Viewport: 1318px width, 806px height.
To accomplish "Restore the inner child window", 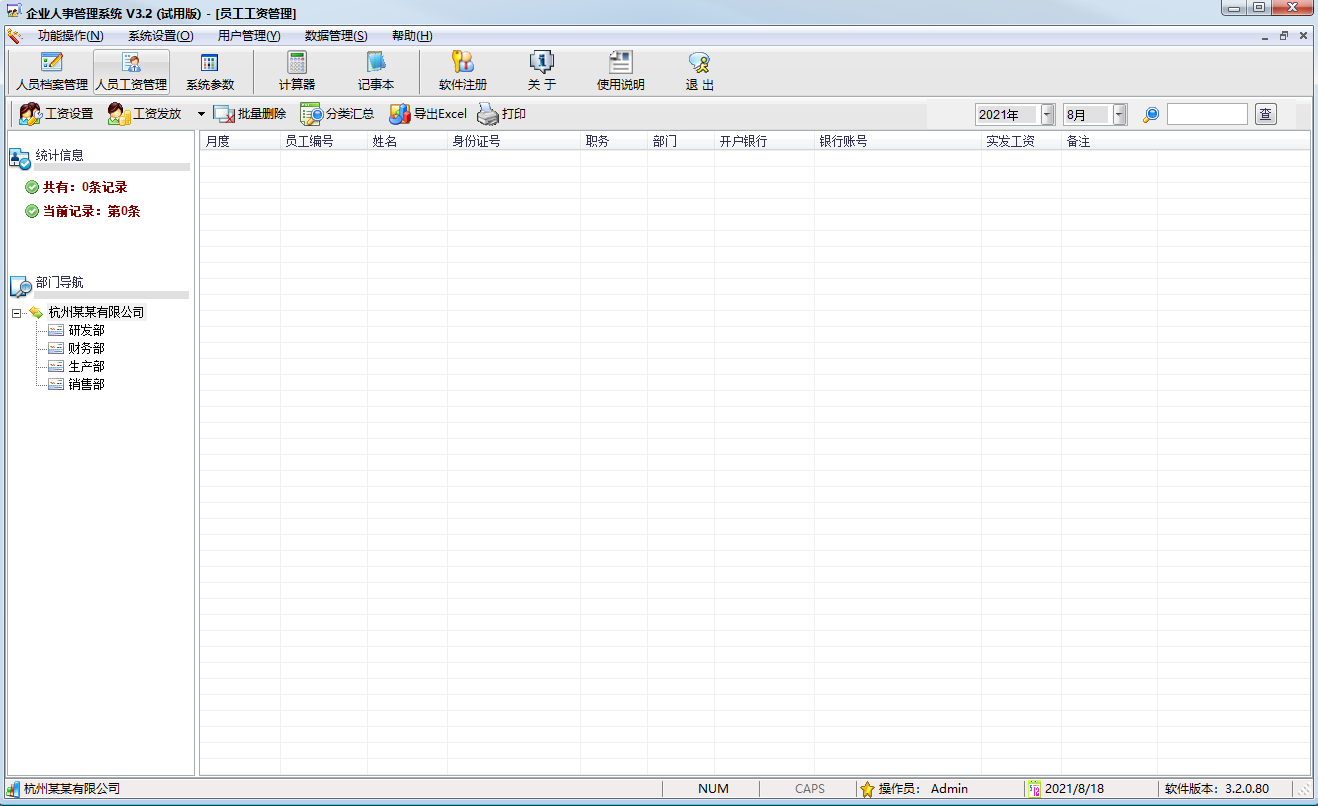I will 1284,35.
